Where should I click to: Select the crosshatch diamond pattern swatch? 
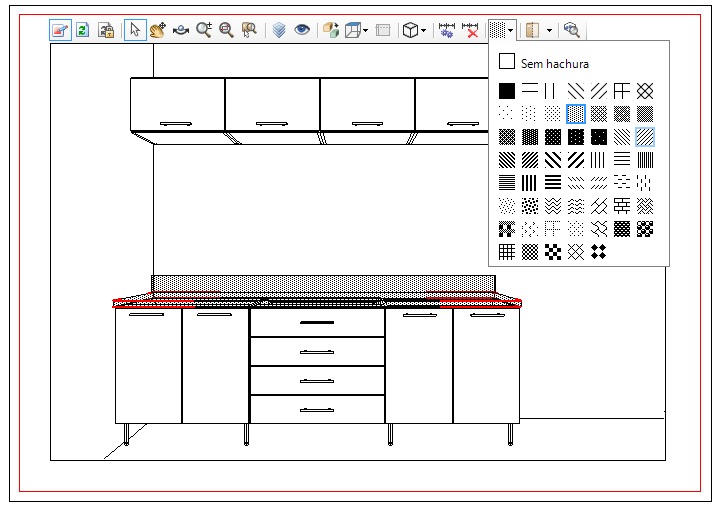click(645, 91)
